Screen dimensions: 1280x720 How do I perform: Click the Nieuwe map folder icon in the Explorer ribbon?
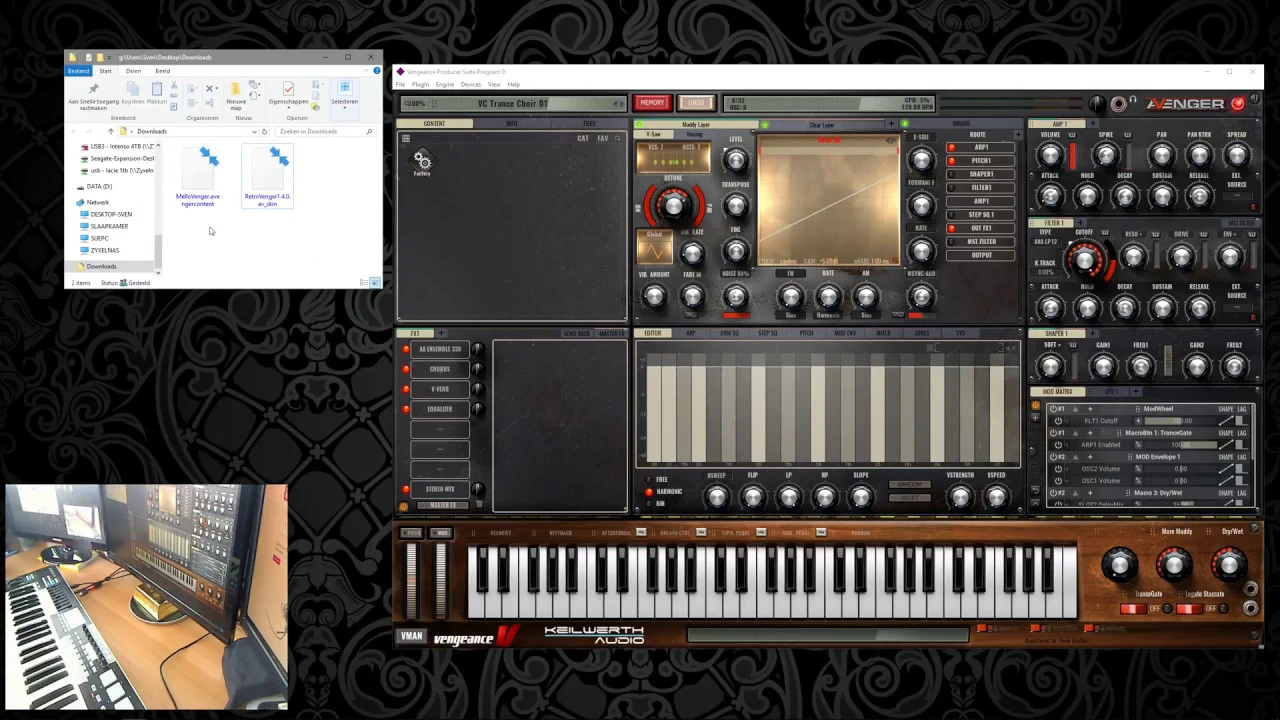point(236,90)
